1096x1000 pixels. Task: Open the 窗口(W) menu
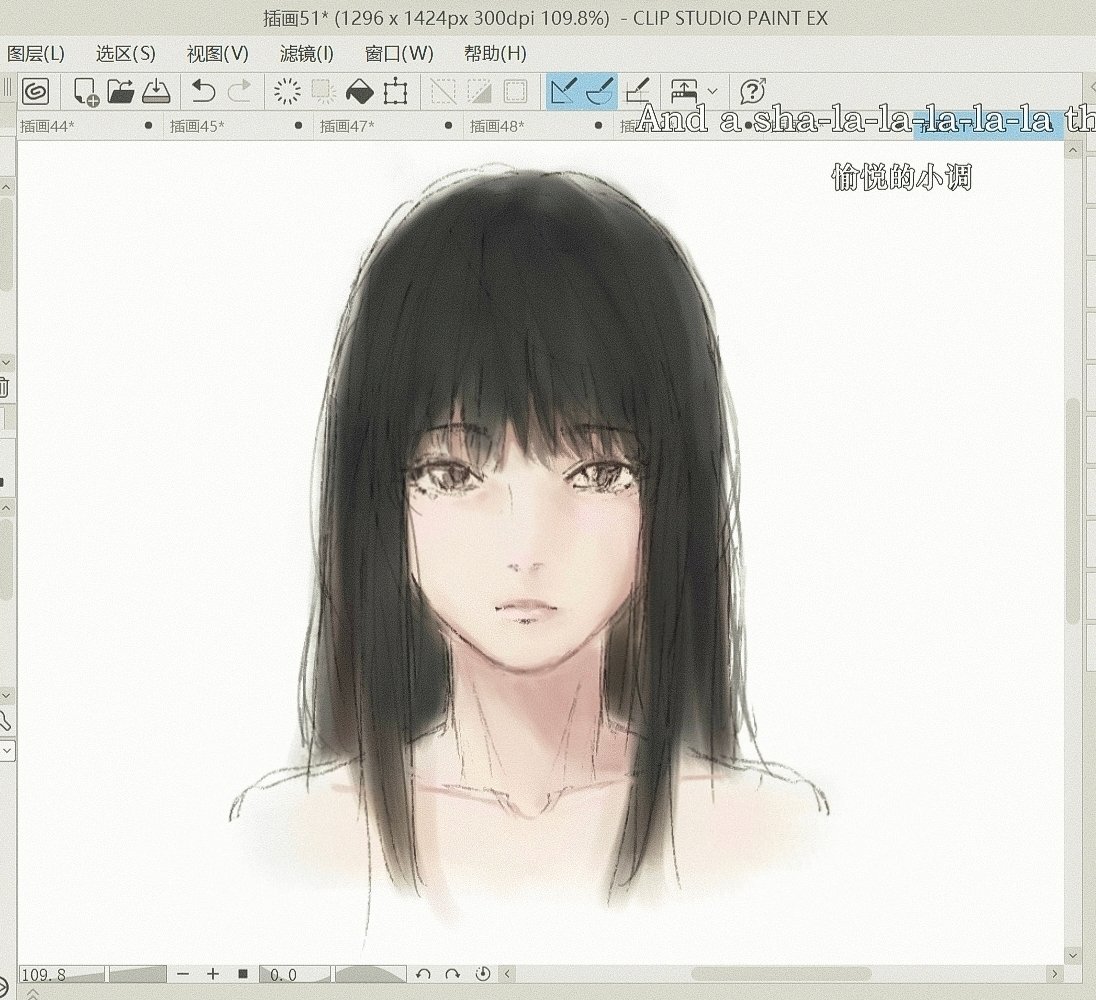[399, 54]
